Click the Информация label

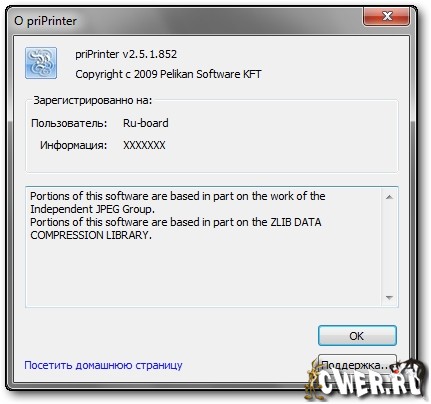click(73, 145)
